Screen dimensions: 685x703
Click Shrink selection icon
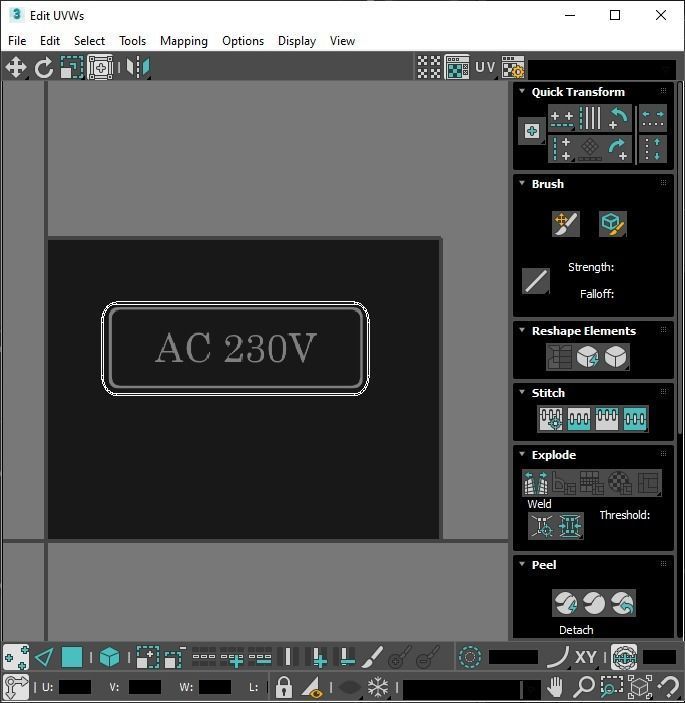(x=175, y=658)
